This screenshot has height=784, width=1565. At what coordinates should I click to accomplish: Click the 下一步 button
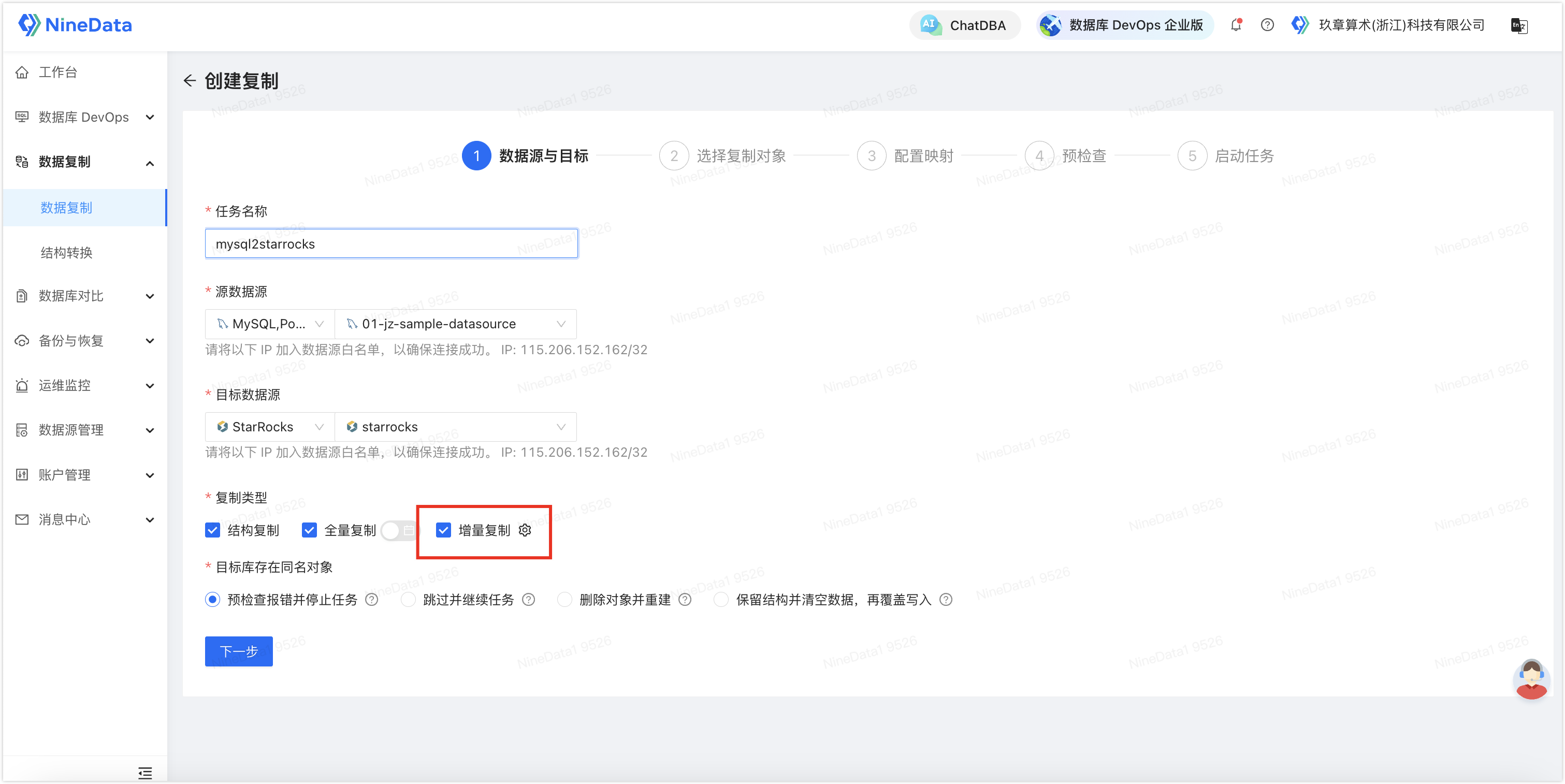coord(239,651)
